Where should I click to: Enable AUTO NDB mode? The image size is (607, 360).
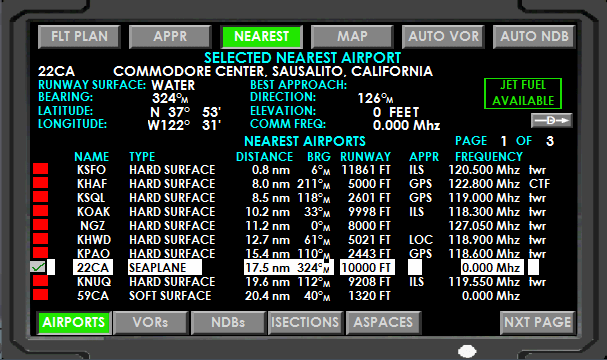(534, 36)
